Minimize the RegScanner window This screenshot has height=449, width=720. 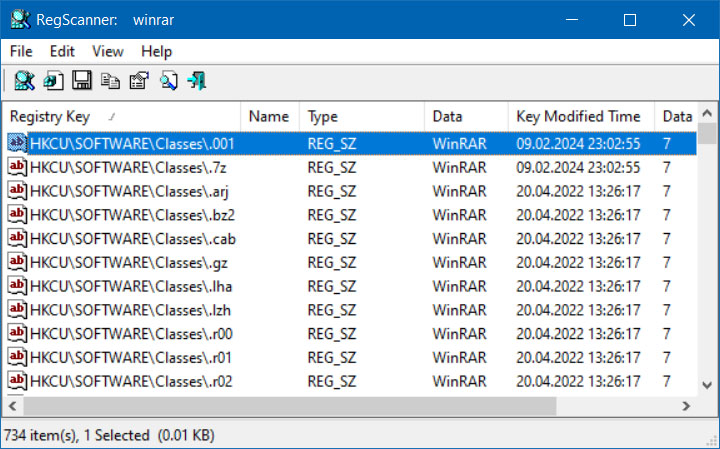(x=572, y=20)
